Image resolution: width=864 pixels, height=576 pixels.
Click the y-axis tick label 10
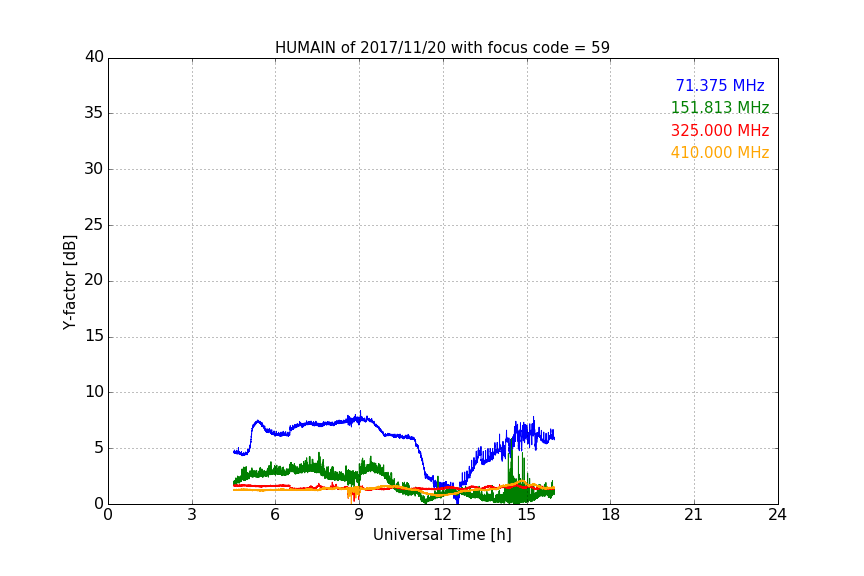pyautogui.click(x=94, y=392)
